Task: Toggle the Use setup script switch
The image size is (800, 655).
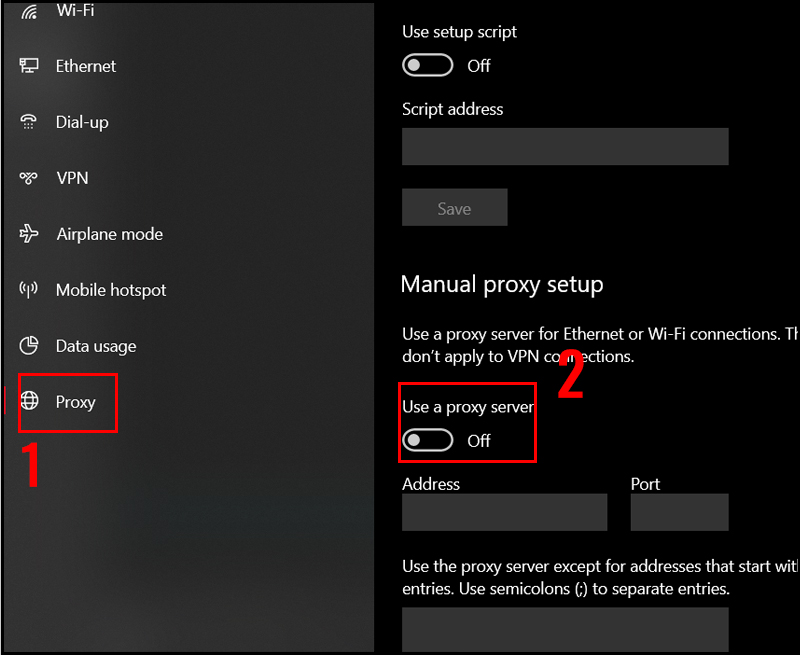Action: click(427, 66)
